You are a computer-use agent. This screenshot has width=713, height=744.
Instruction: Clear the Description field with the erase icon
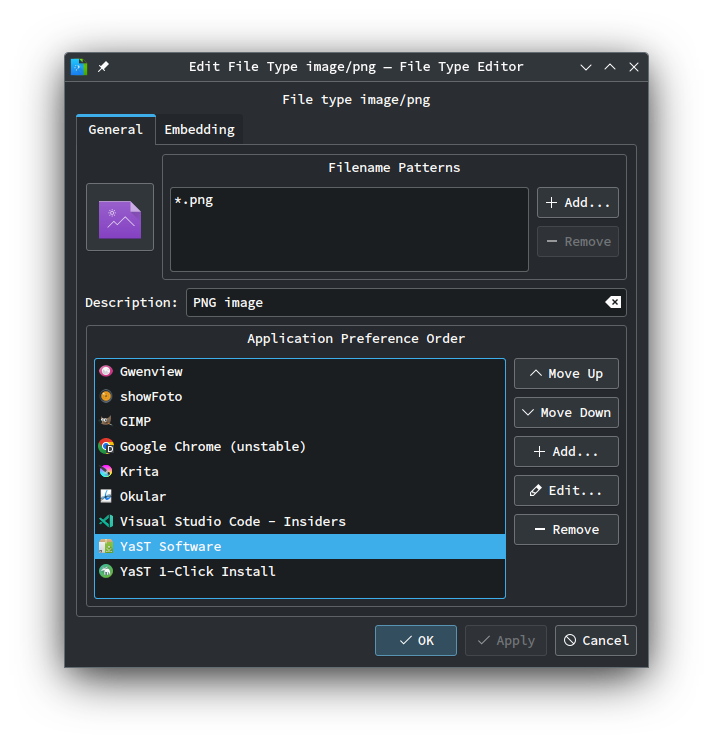click(x=613, y=302)
